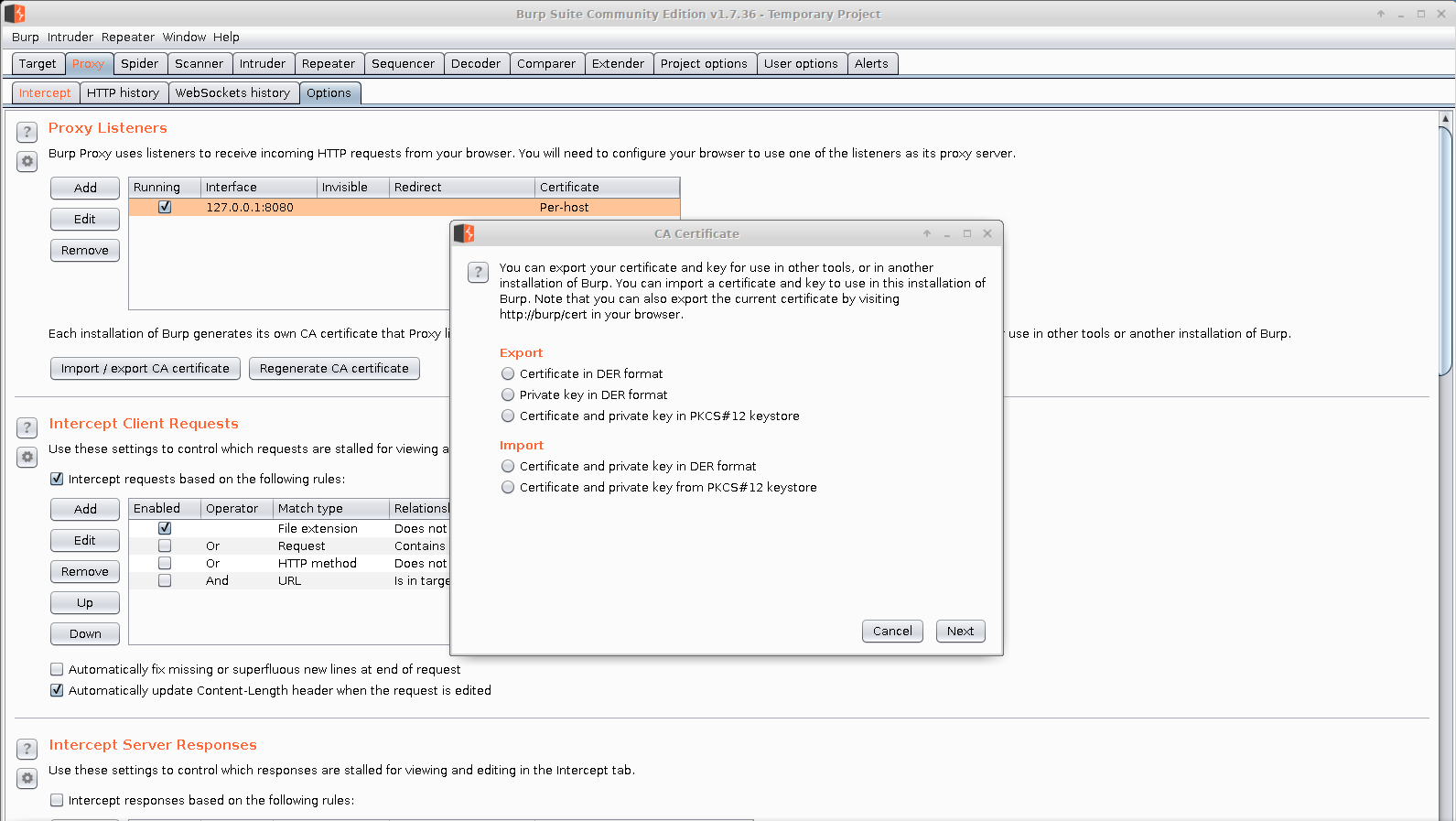Viewport: 1456px width, 821px height.
Task: Open the Window menu
Action: (x=185, y=37)
